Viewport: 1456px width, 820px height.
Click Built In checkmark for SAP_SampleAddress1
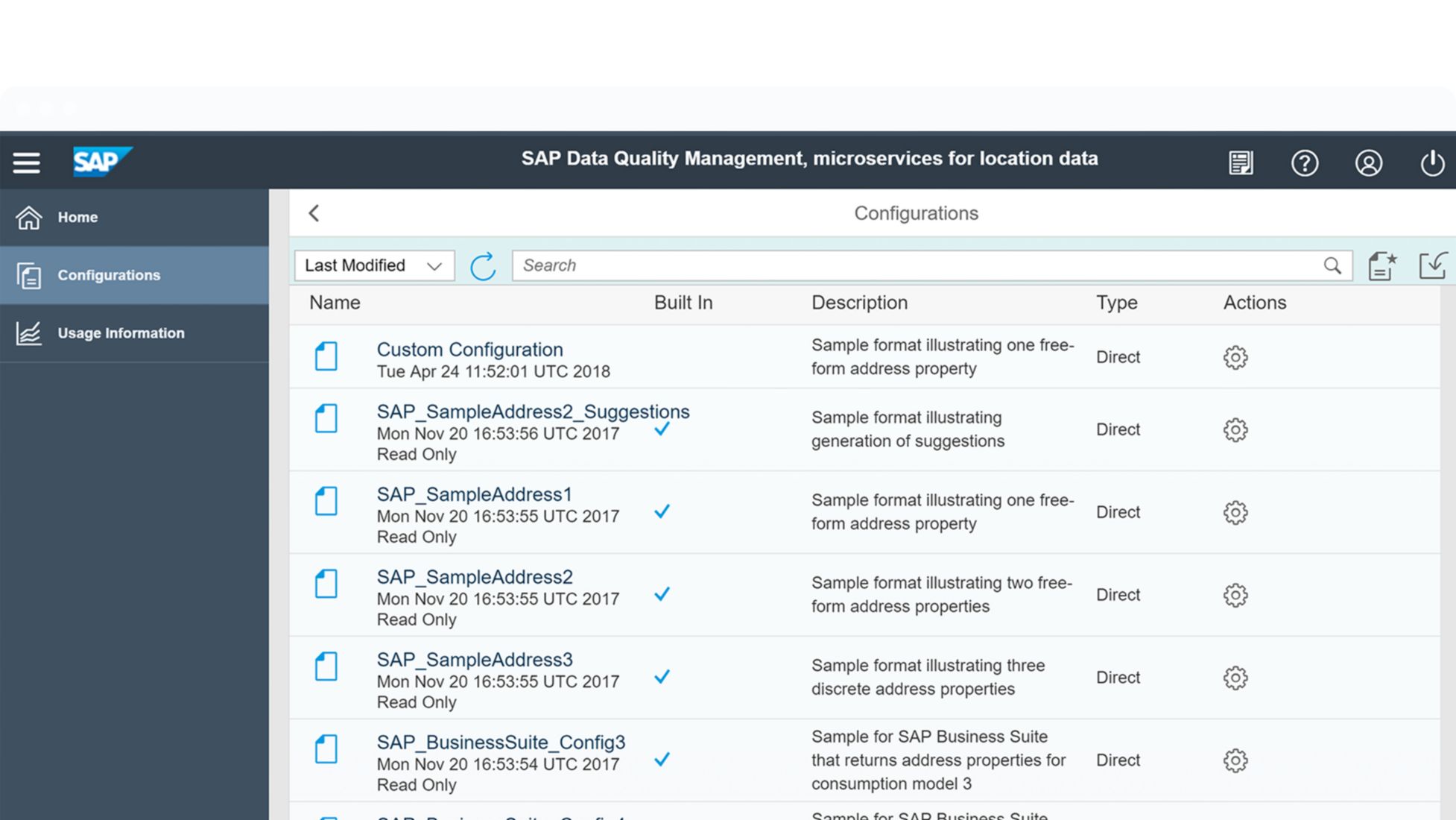662,511
